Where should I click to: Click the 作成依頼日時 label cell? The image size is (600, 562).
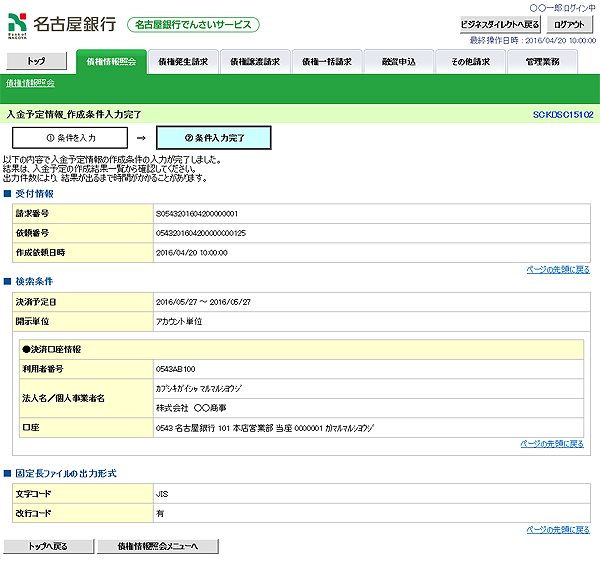coord(83,253)
